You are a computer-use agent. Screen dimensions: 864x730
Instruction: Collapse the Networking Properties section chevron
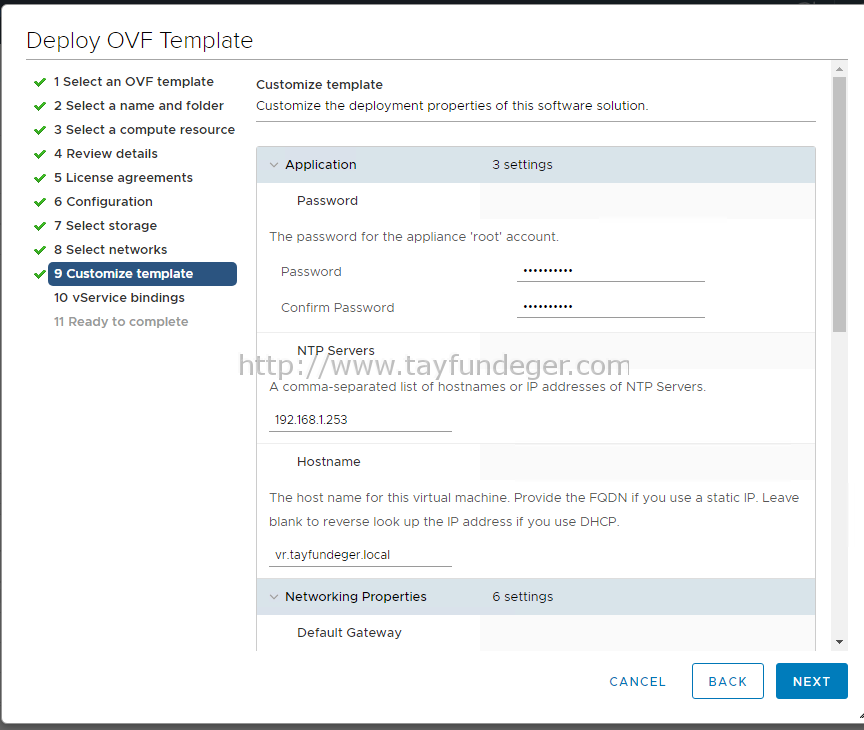coord(274,597)
